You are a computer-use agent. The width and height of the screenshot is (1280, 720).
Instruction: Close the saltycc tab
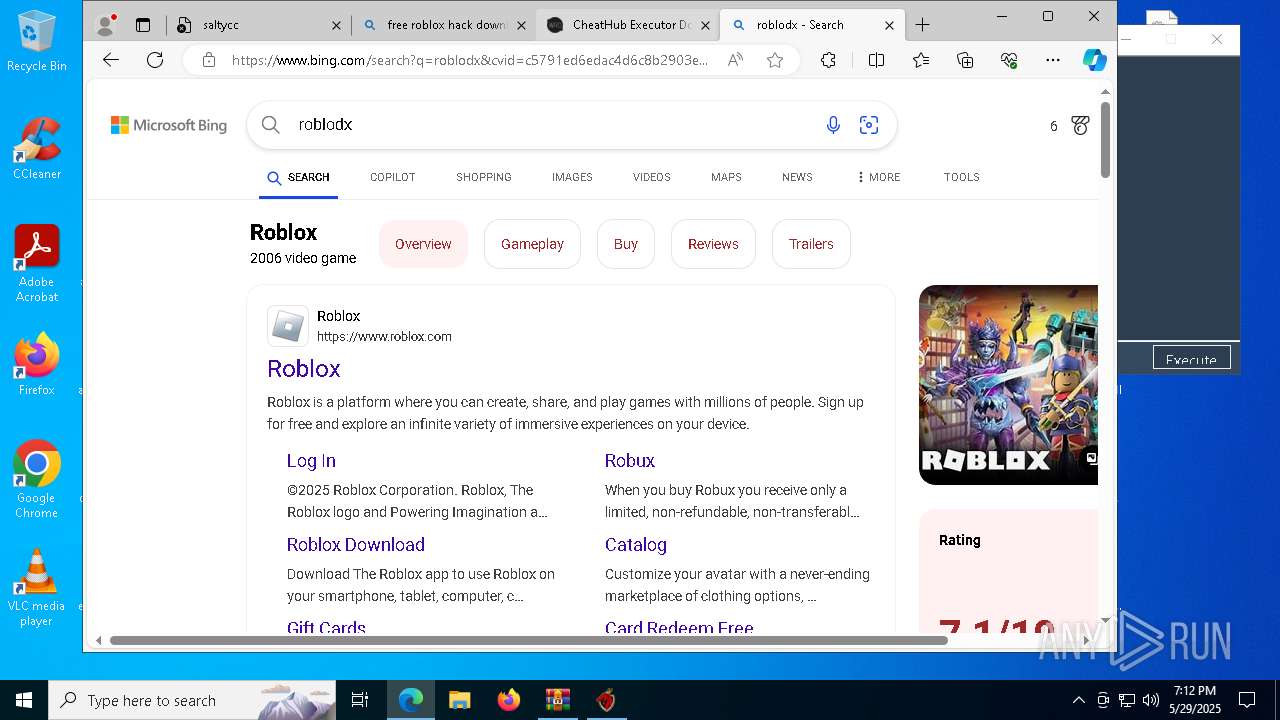pos(336,26)
